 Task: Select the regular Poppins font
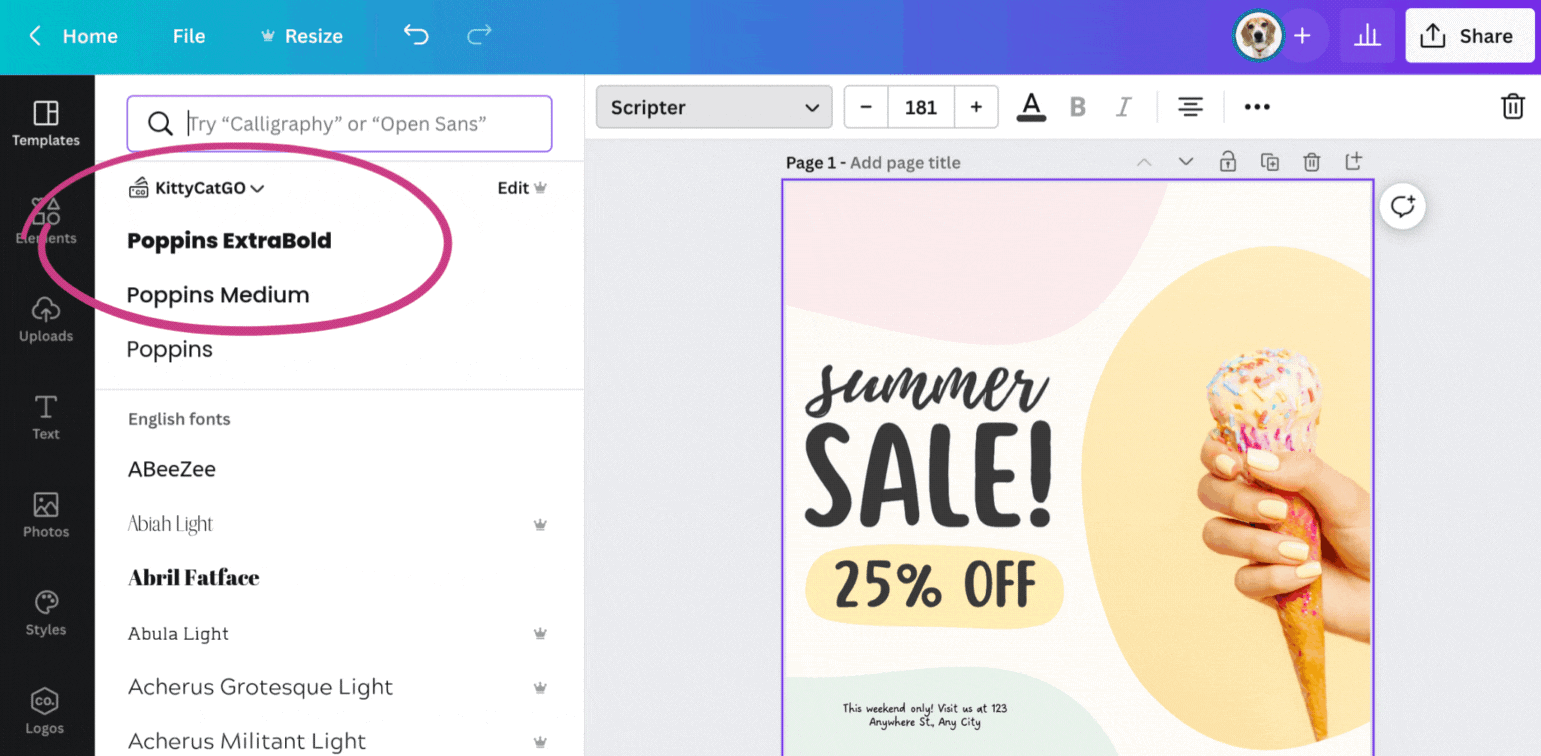click(x=170, y=350)
